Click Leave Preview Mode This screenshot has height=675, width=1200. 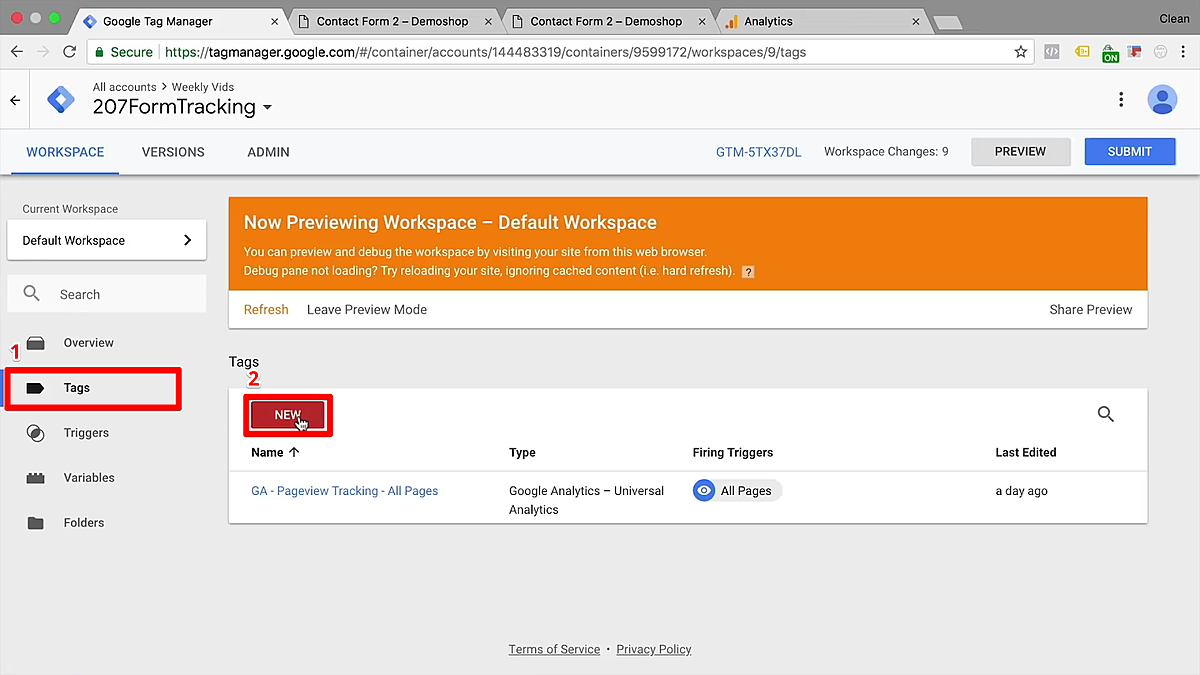pyautogui.click(x=367, y=310)
